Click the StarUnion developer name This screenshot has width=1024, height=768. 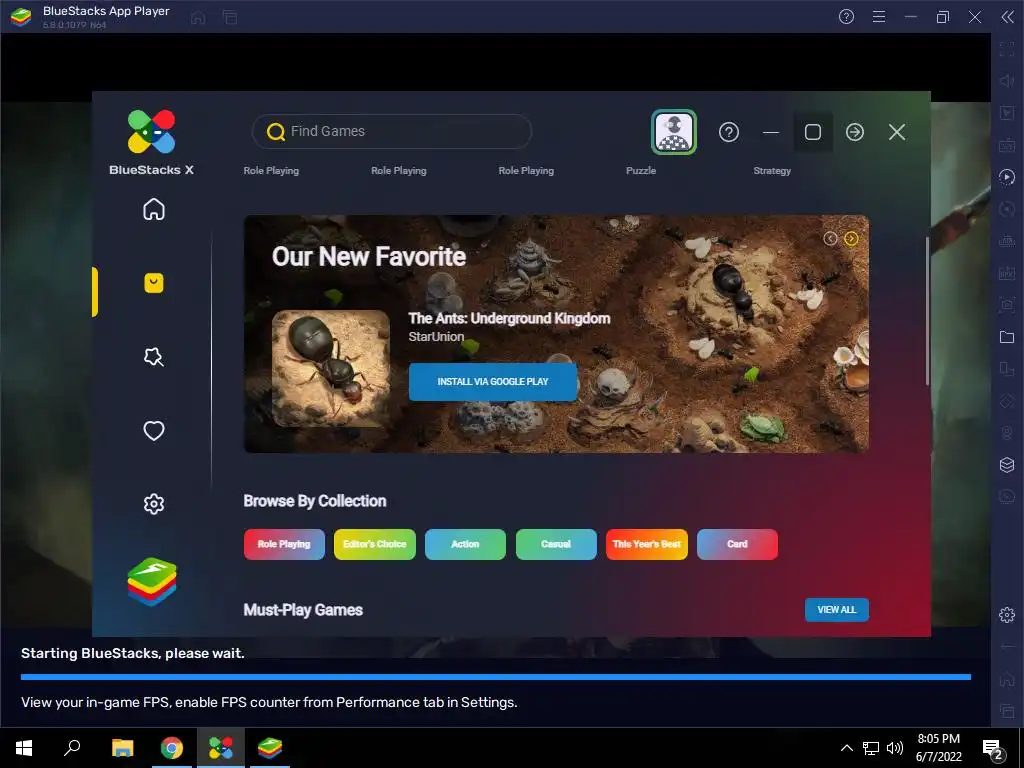[x=436, y=336]
